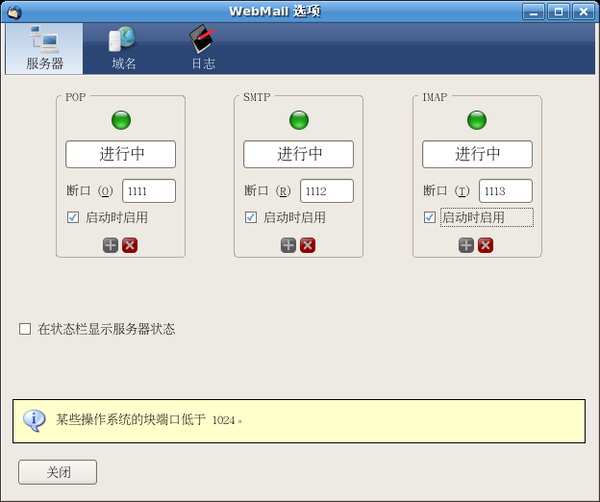Click the gray plus icon under SMTP
This screenshot has width=600, height=502.
[x=289, y=245]
